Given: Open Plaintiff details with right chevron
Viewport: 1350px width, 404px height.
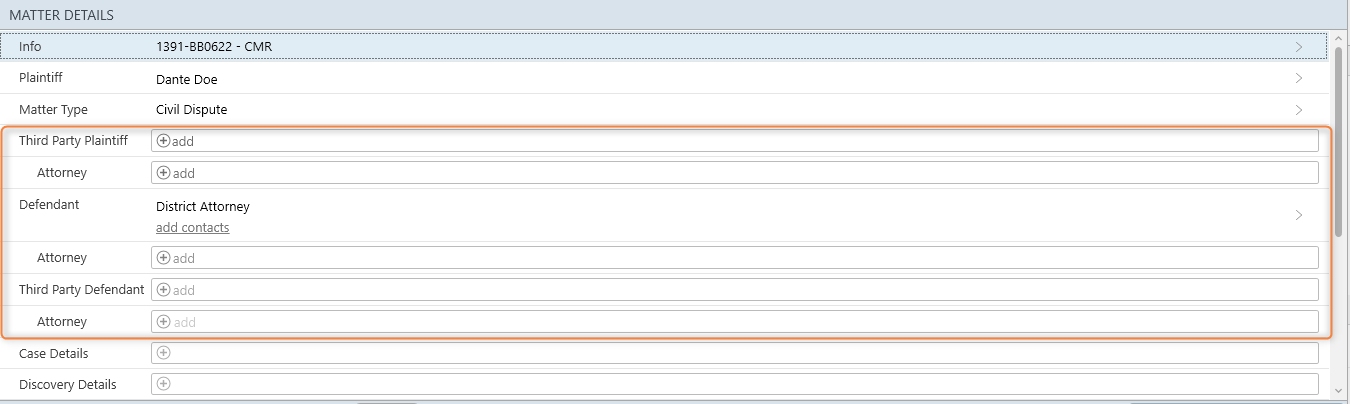Looking at the screenshot, I should (1299, 78).
